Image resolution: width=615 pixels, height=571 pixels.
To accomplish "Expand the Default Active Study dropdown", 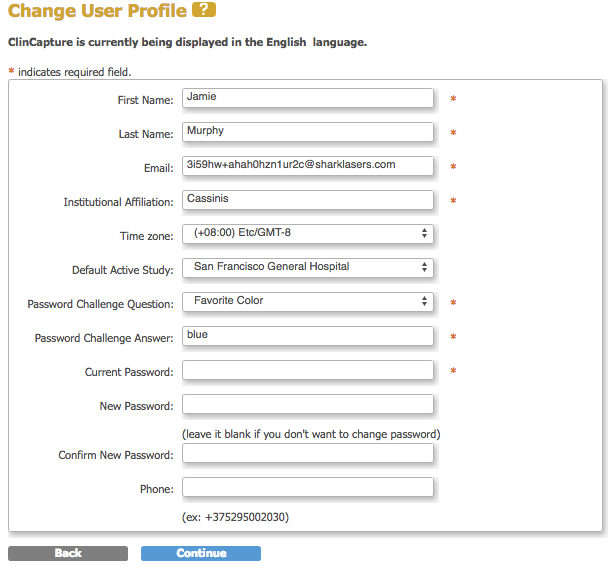I will 308,268.
